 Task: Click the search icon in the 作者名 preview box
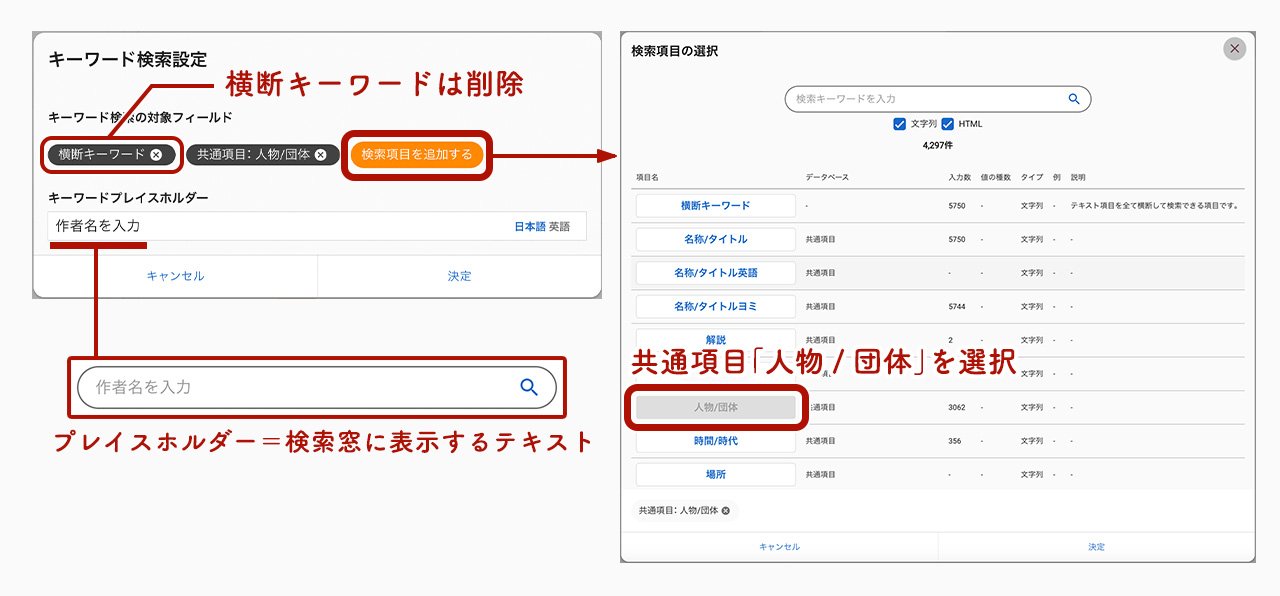point(529,387)
